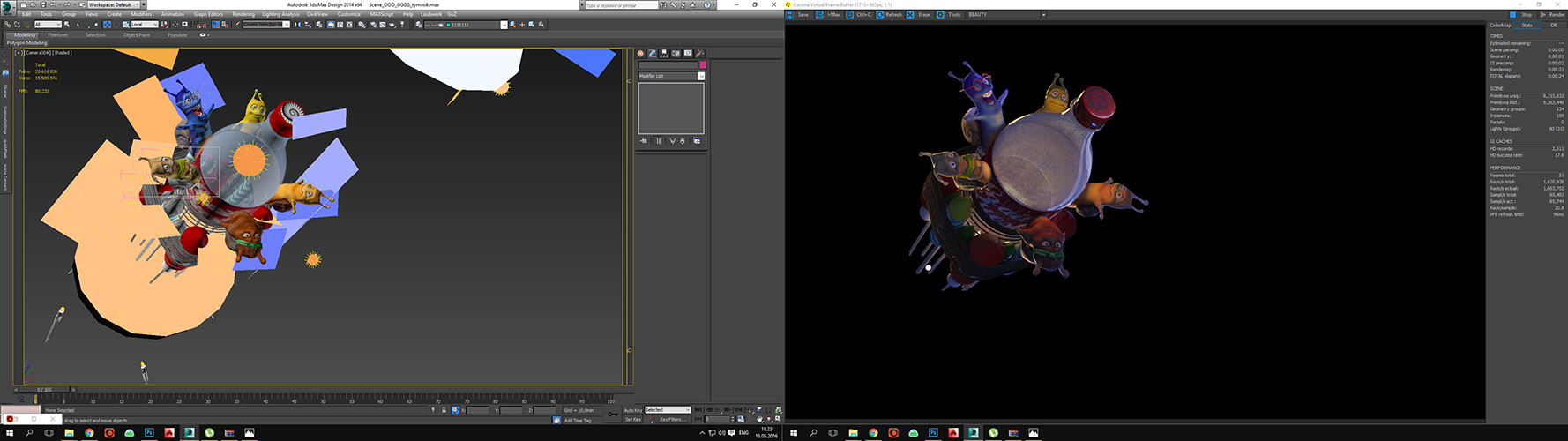Click the Help question mark icon

tap(706, 4)
